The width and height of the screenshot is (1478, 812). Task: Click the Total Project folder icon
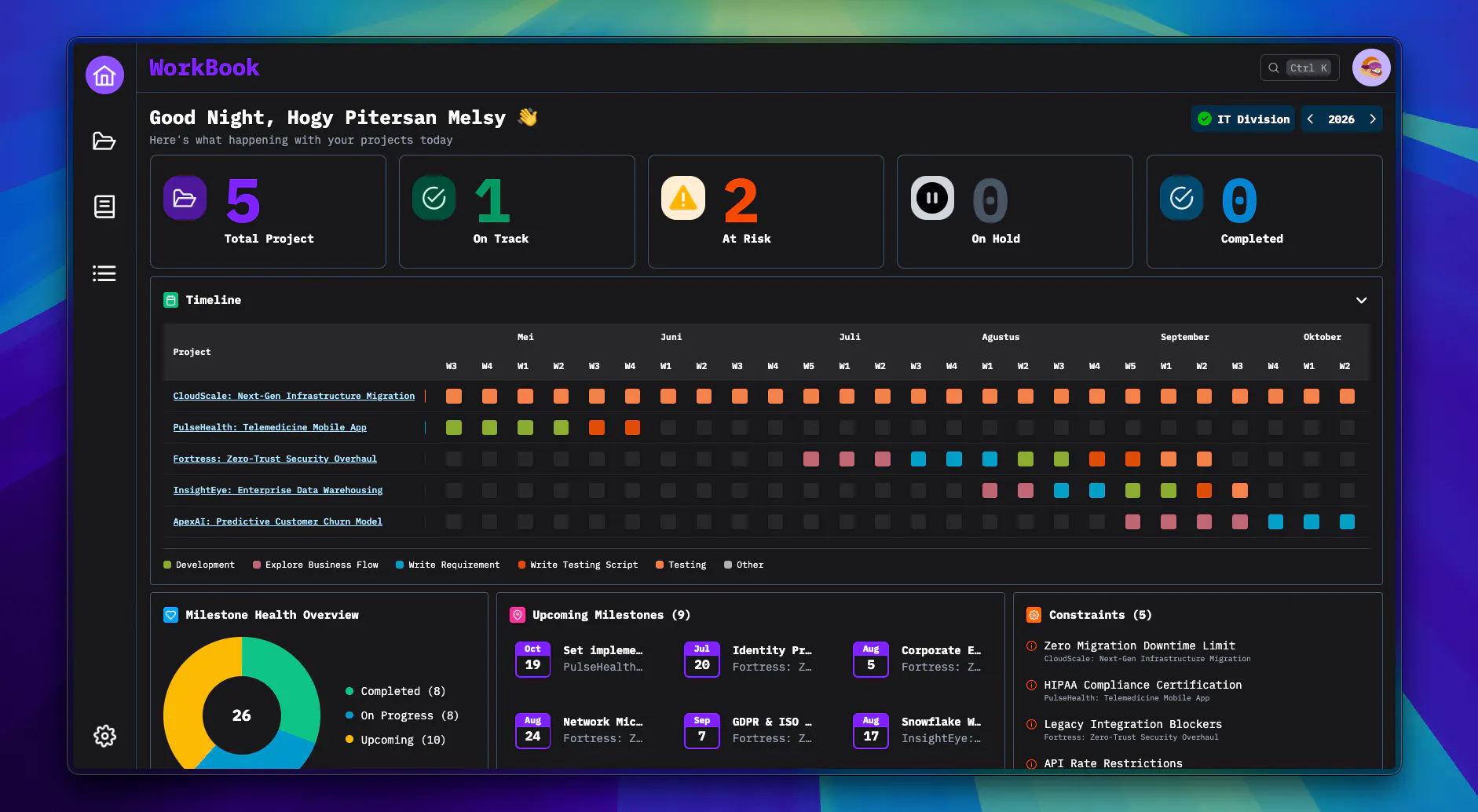pyautogui.click(x=185, y=198)
